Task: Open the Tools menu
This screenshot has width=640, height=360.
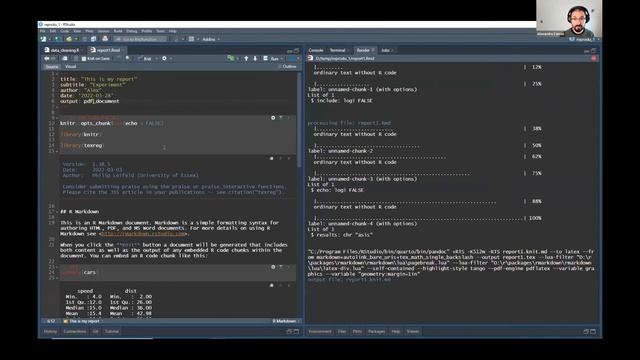Action: 160,31
